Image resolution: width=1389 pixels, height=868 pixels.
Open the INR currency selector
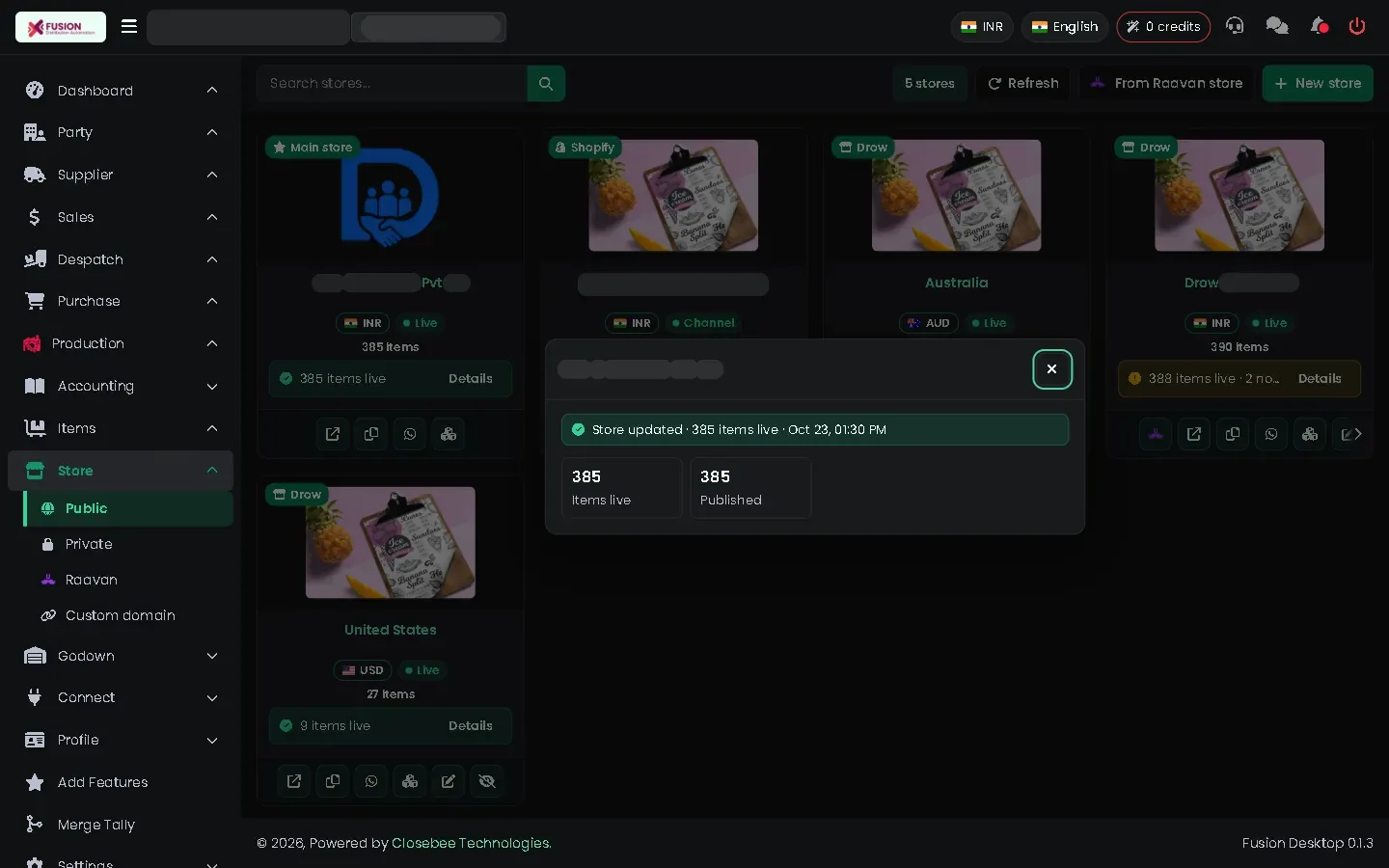click(x=982, y=27)
